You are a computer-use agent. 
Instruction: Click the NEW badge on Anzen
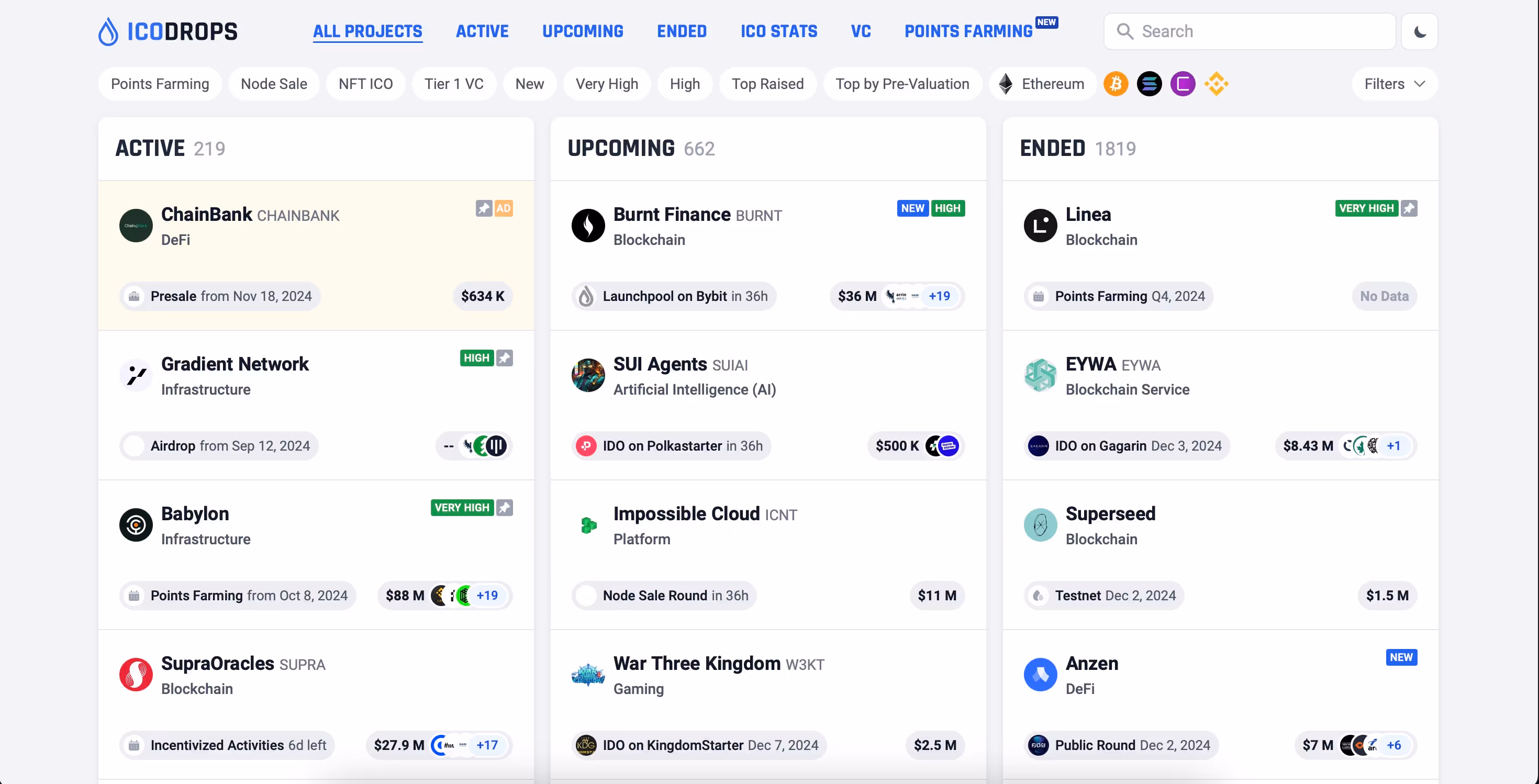[x=1402, y=657]
